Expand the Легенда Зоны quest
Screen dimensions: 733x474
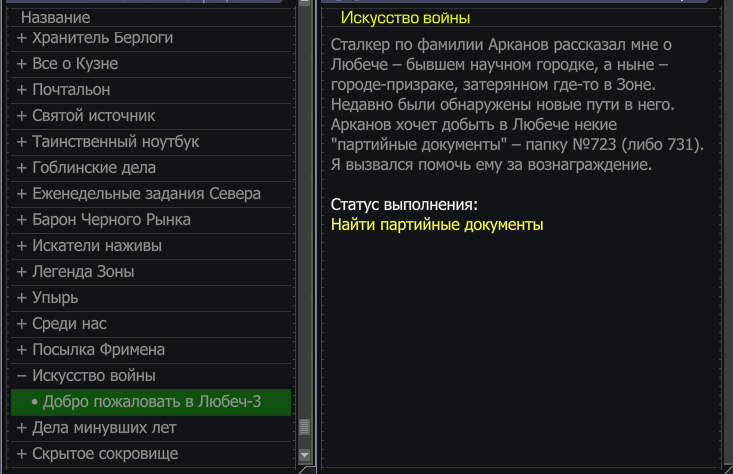(x=22, y=272)
